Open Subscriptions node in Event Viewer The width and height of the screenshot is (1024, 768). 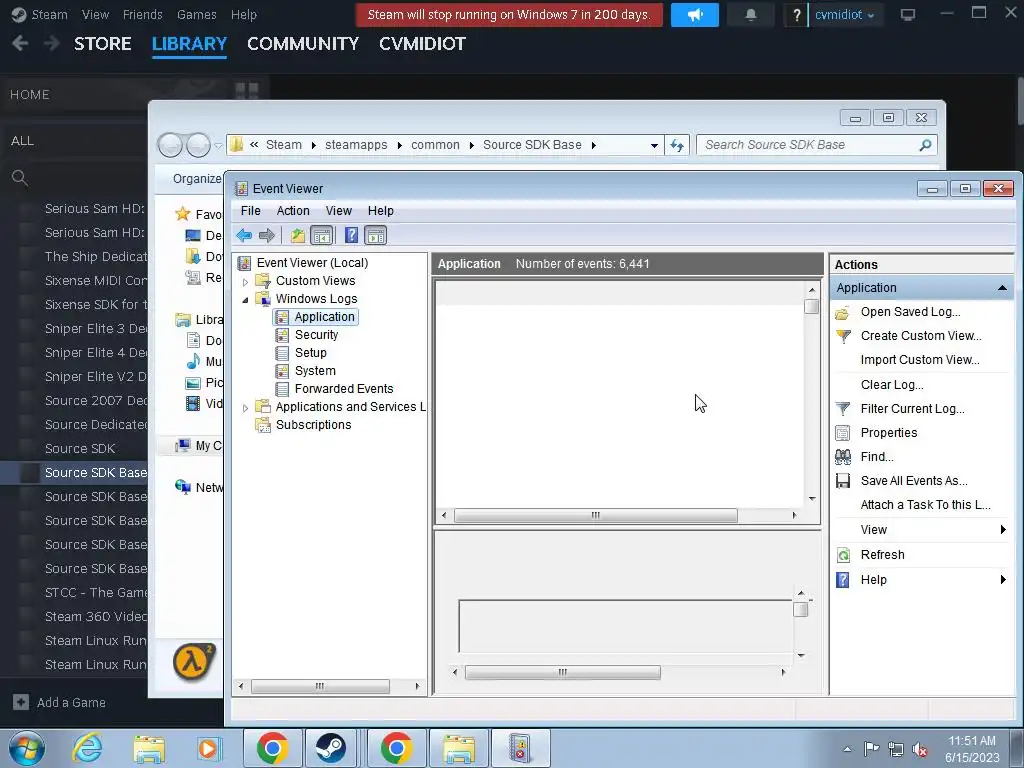(x=313, y=424)
